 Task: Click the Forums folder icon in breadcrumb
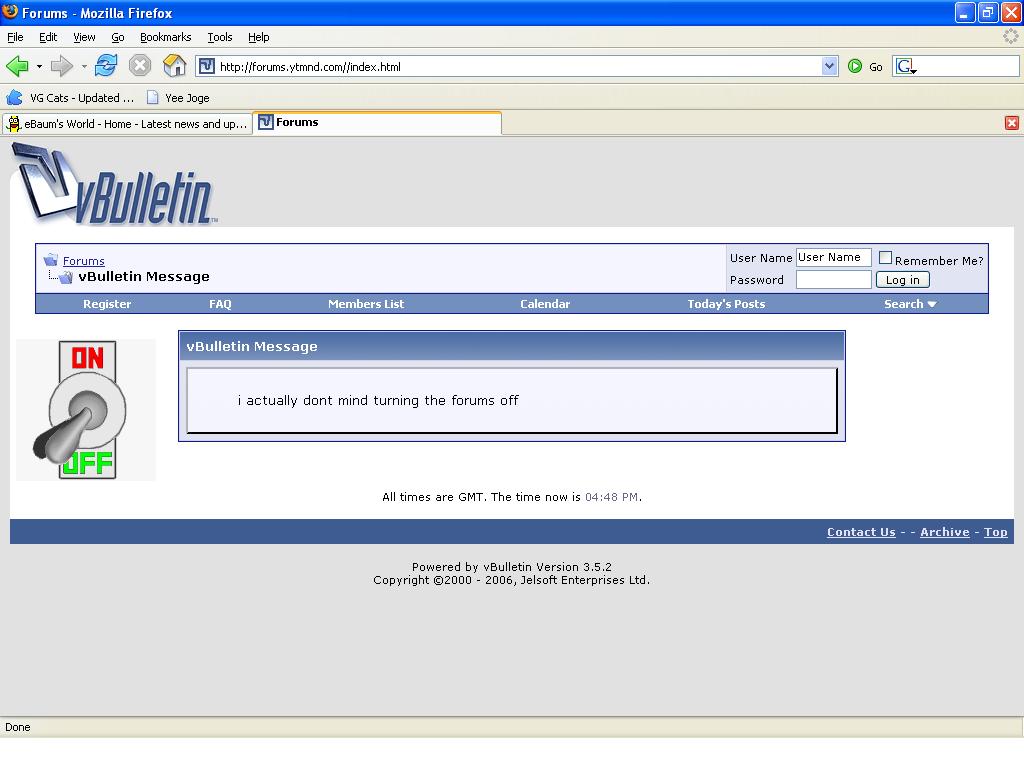[51, 260]
